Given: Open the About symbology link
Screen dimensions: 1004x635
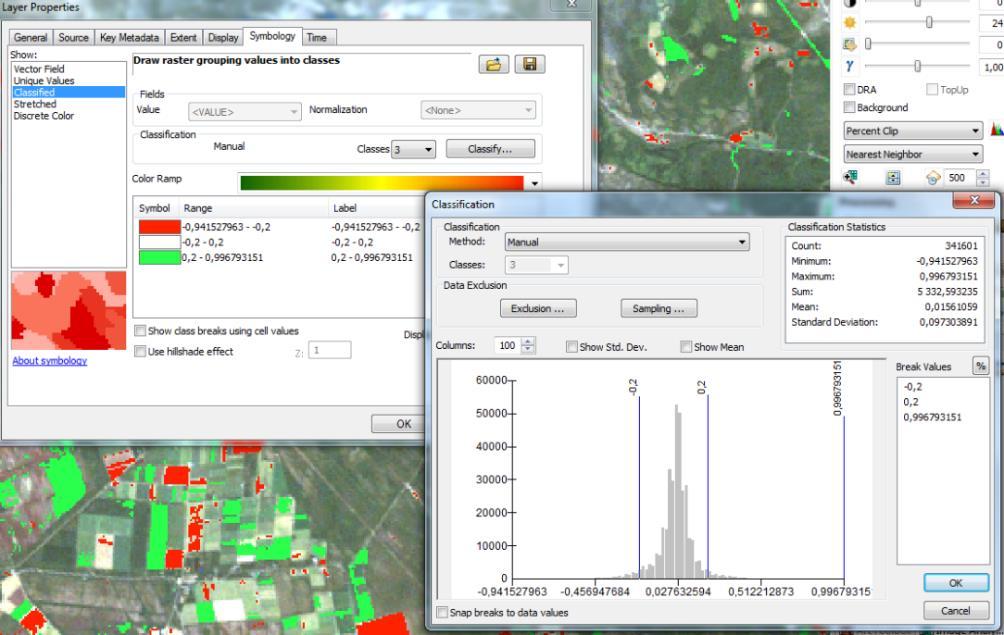Looking at the screenshot, I should [50, 360].
